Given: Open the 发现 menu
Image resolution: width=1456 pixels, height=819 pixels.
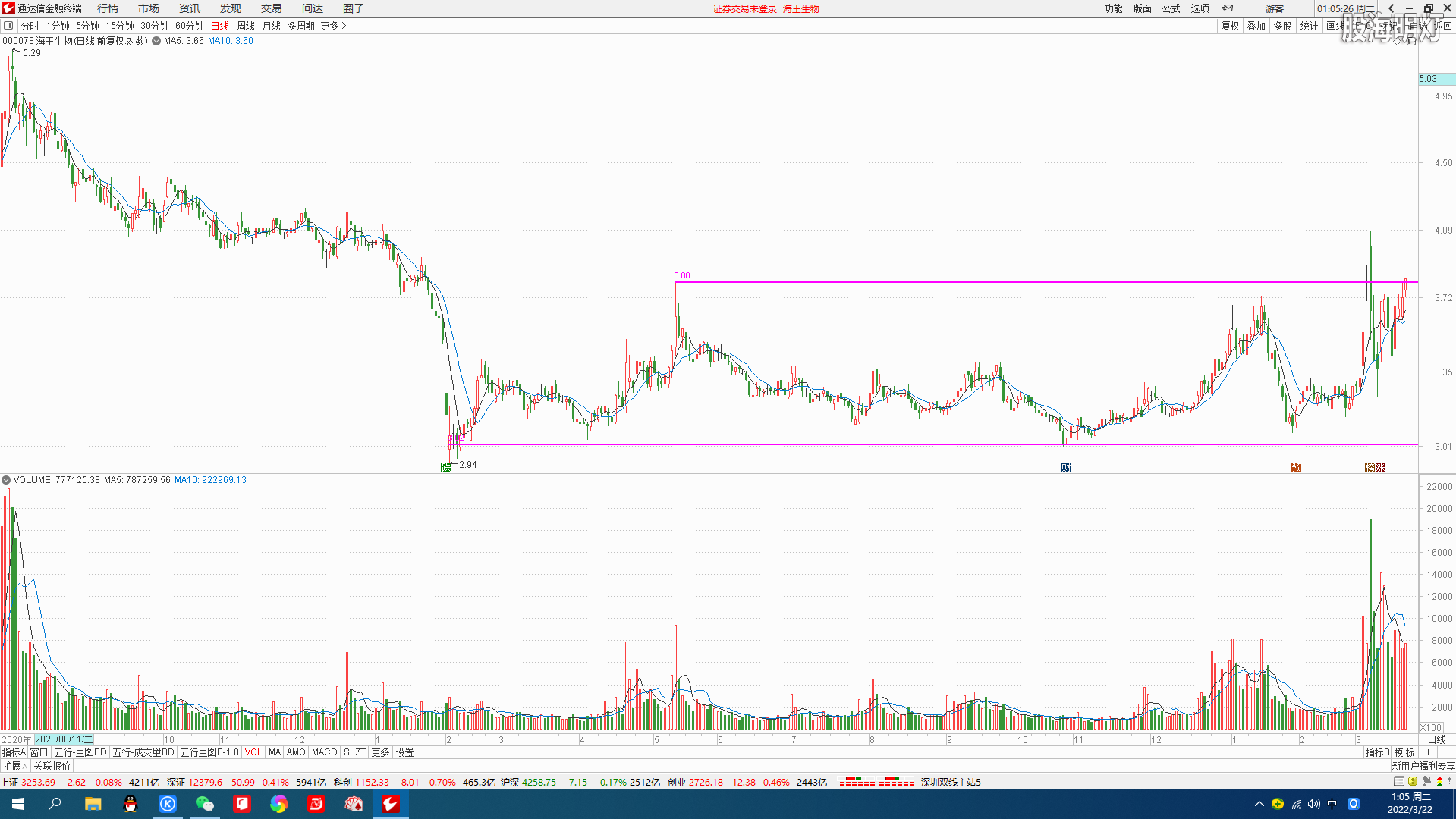Looking at the screenshot, I should click(231, 8).
